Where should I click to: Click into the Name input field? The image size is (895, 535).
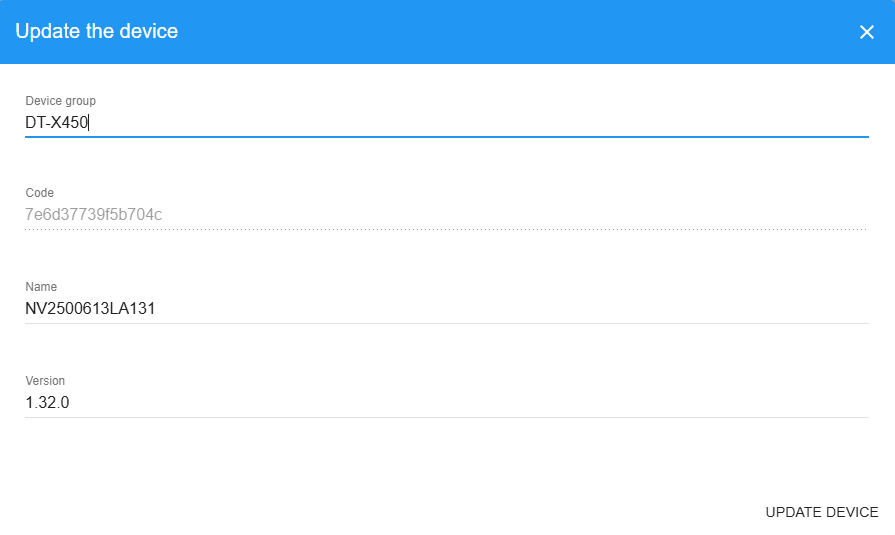point(446,309)
